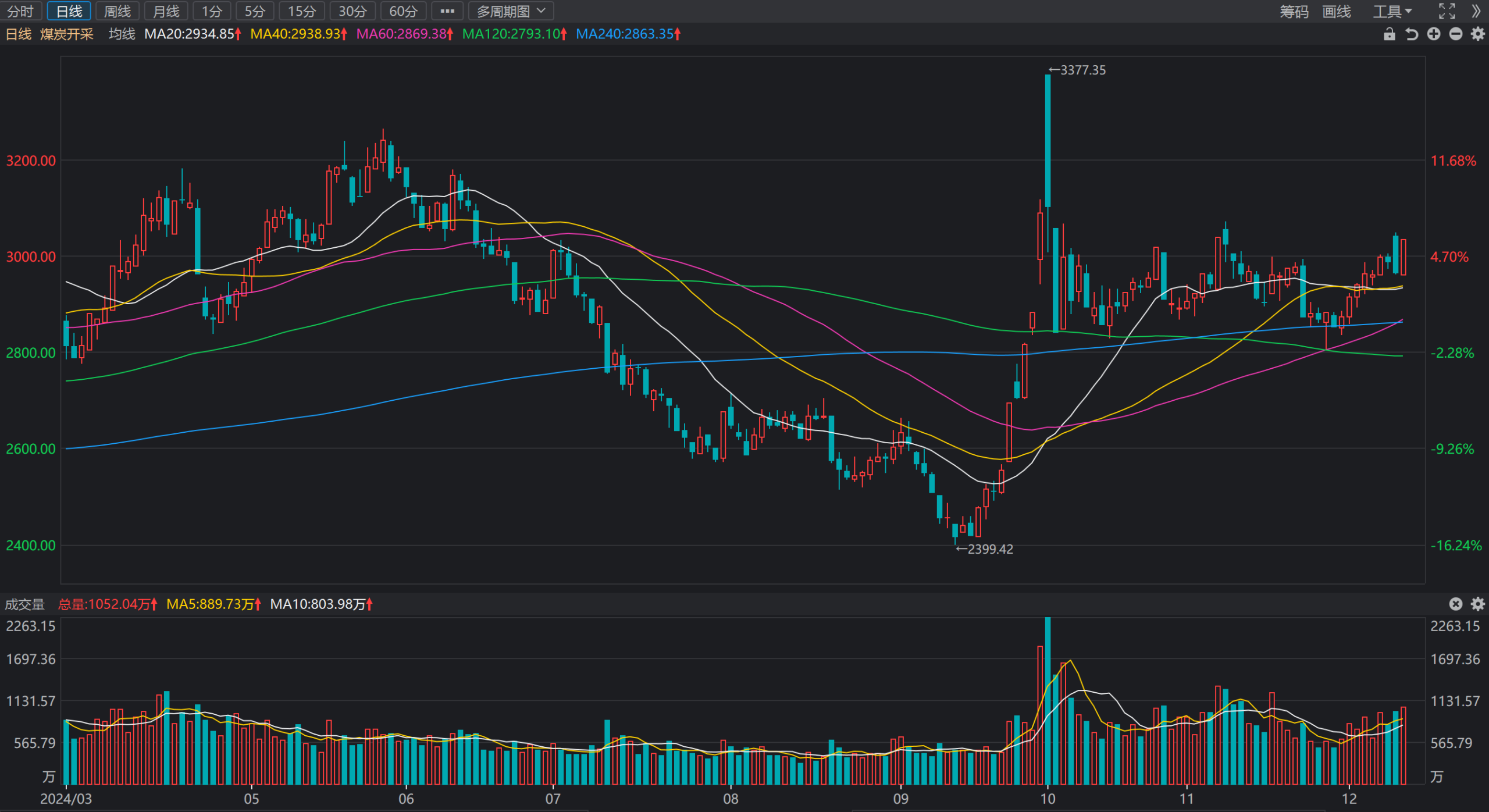Switch to the 周线 weekly tab
Screen dimensions: 1489x812
coord(117,11)
